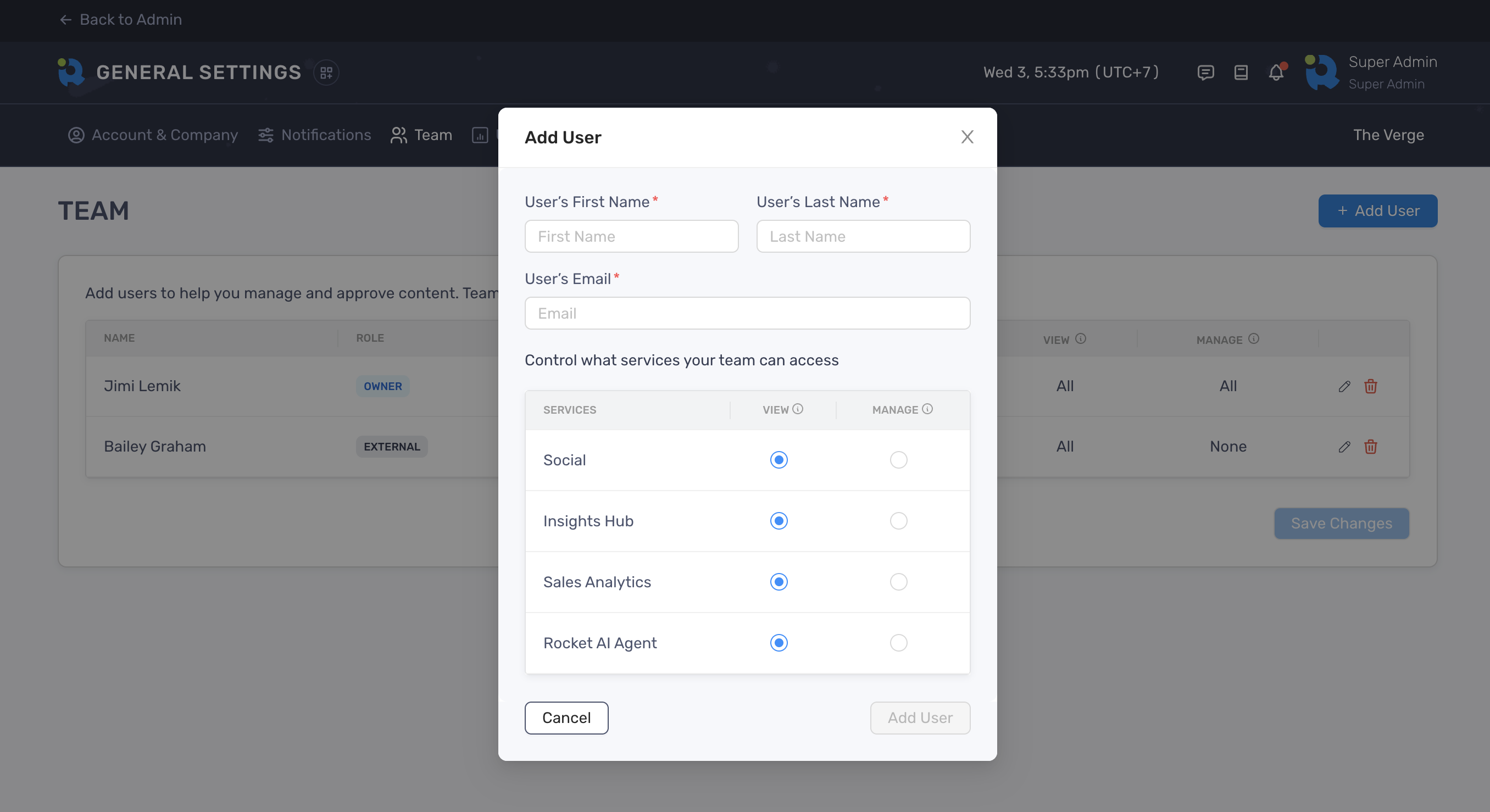Screen dimensions: 1490x812
Task: Click the edit pencil for Jimi Lemik
Action: pyautogui.click(x=1344, y=386)
